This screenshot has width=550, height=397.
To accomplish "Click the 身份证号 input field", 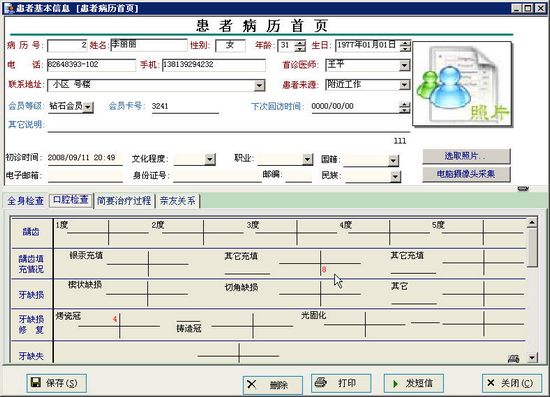I will click(217, 176).
